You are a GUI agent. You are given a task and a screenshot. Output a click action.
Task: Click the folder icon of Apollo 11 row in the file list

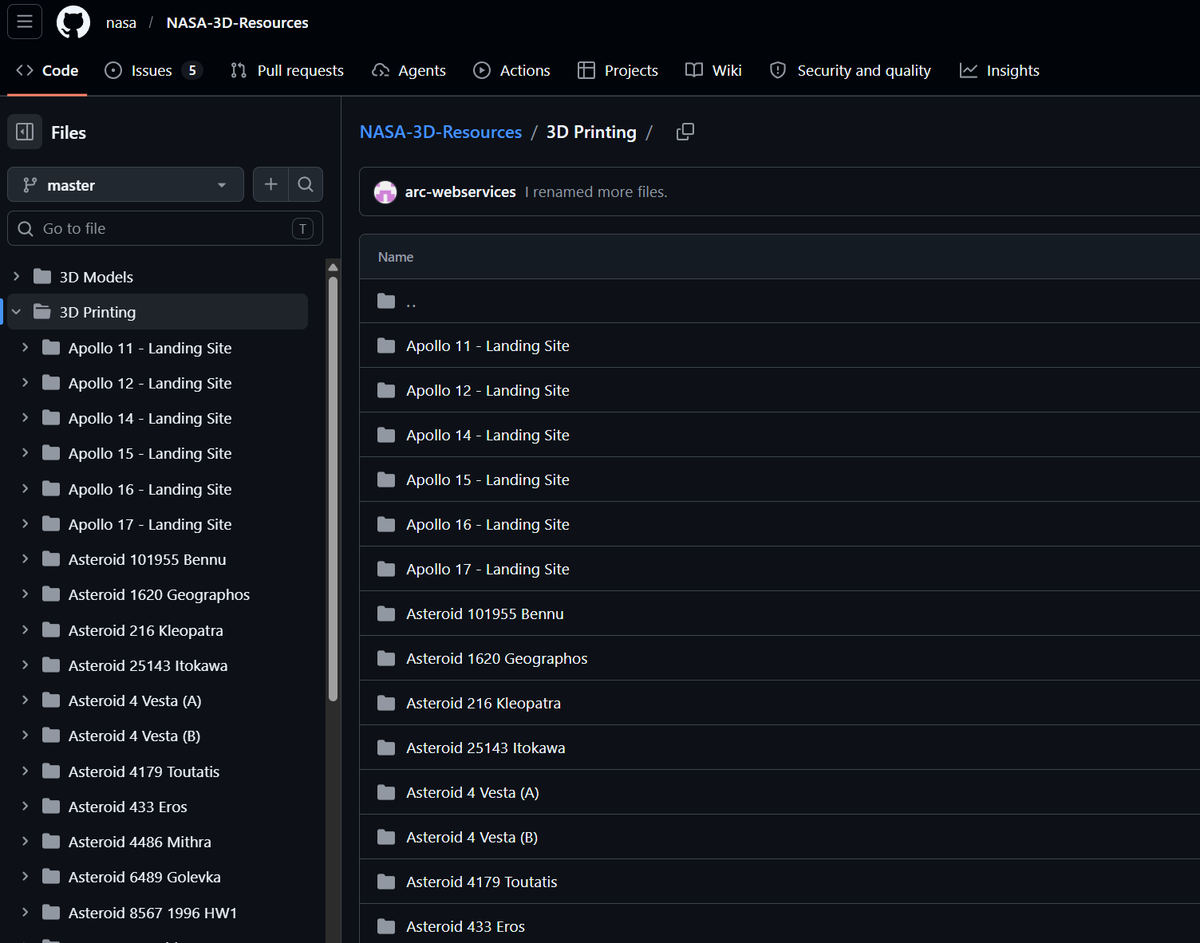tap(386, 346)
